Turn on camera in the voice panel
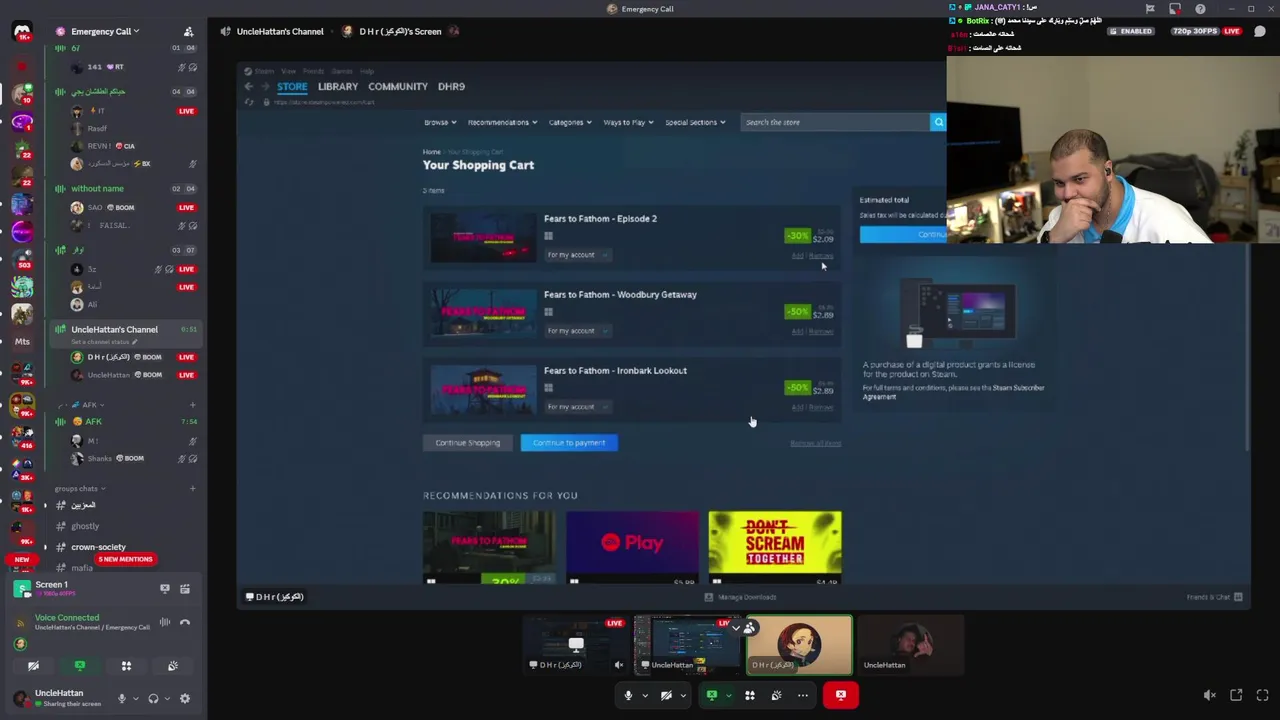Screen dimensions: 1280x720 tap(33, 666)
